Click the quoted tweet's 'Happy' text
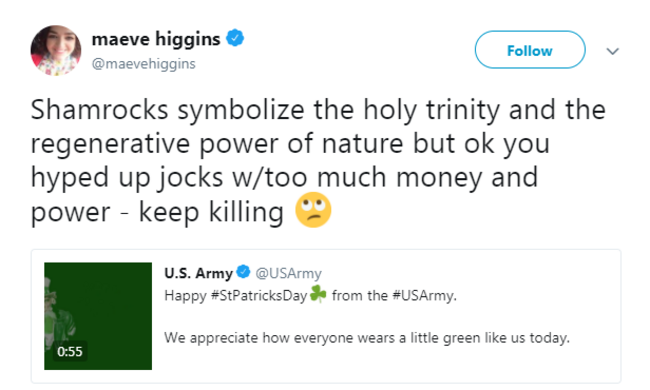 185,296
